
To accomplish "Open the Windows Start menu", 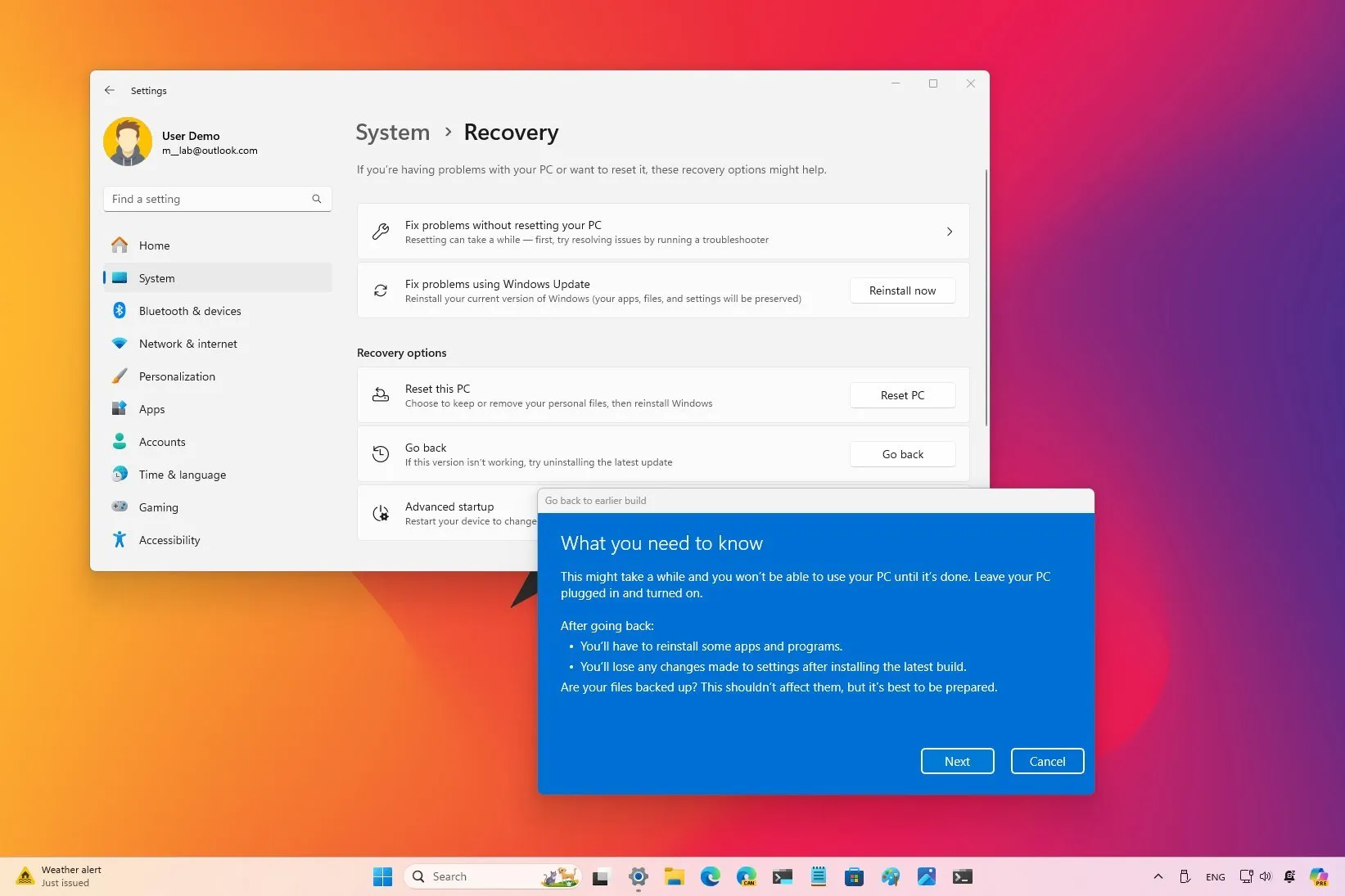I will pyautogui.click(x=382, y=876).
